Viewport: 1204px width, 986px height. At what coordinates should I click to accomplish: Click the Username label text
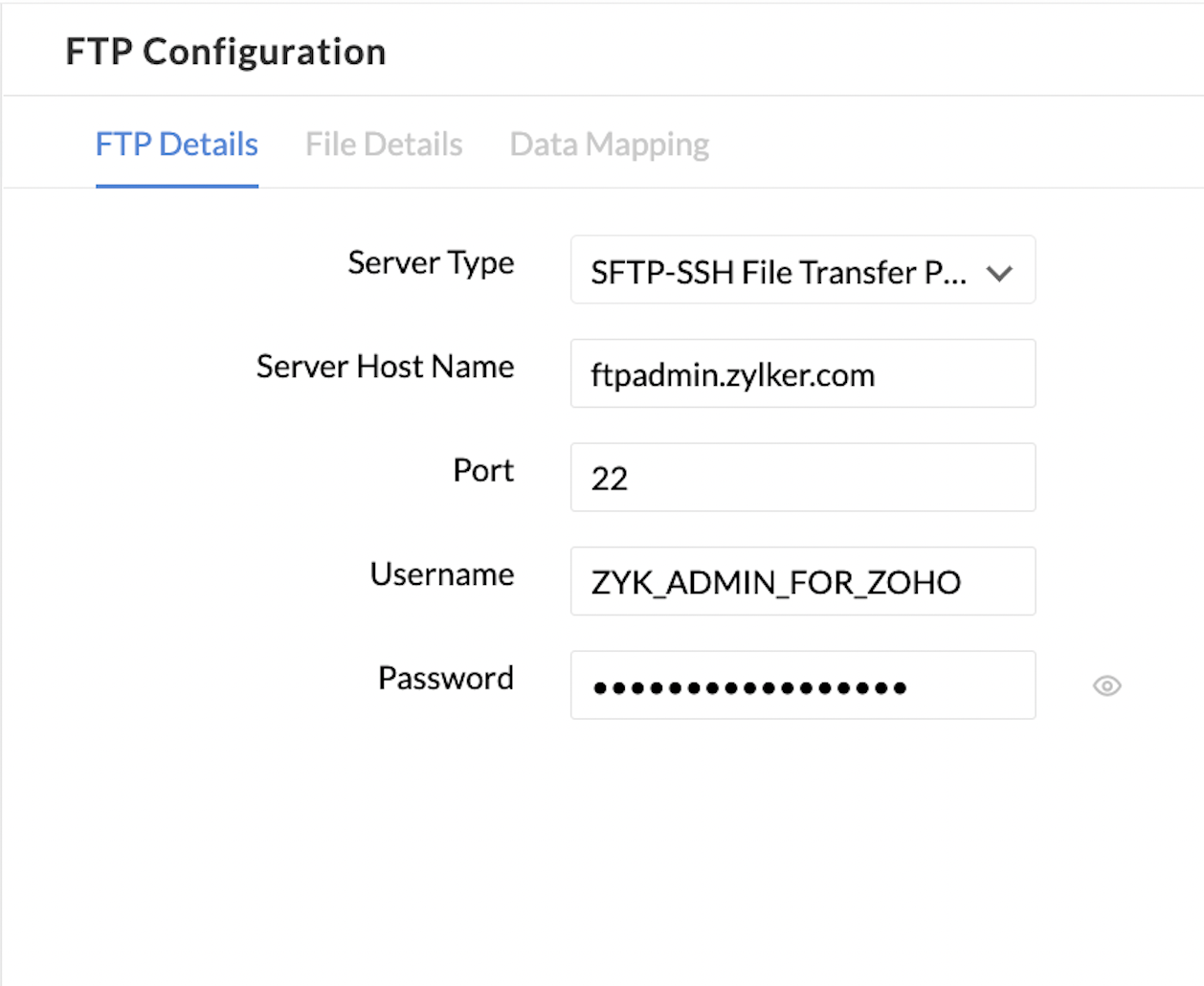[442, 574]
